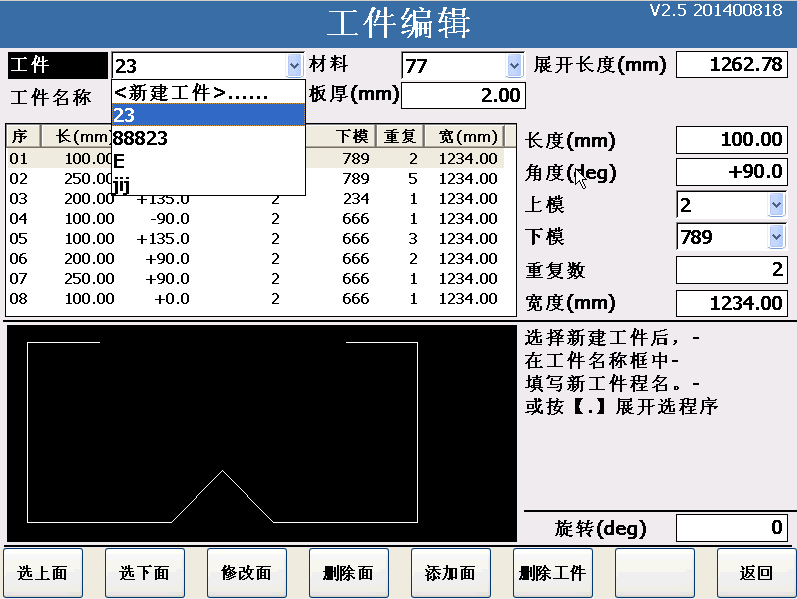Select table row 07
Viewport: 798px width, 599px height.
click(x=256, y=278)
